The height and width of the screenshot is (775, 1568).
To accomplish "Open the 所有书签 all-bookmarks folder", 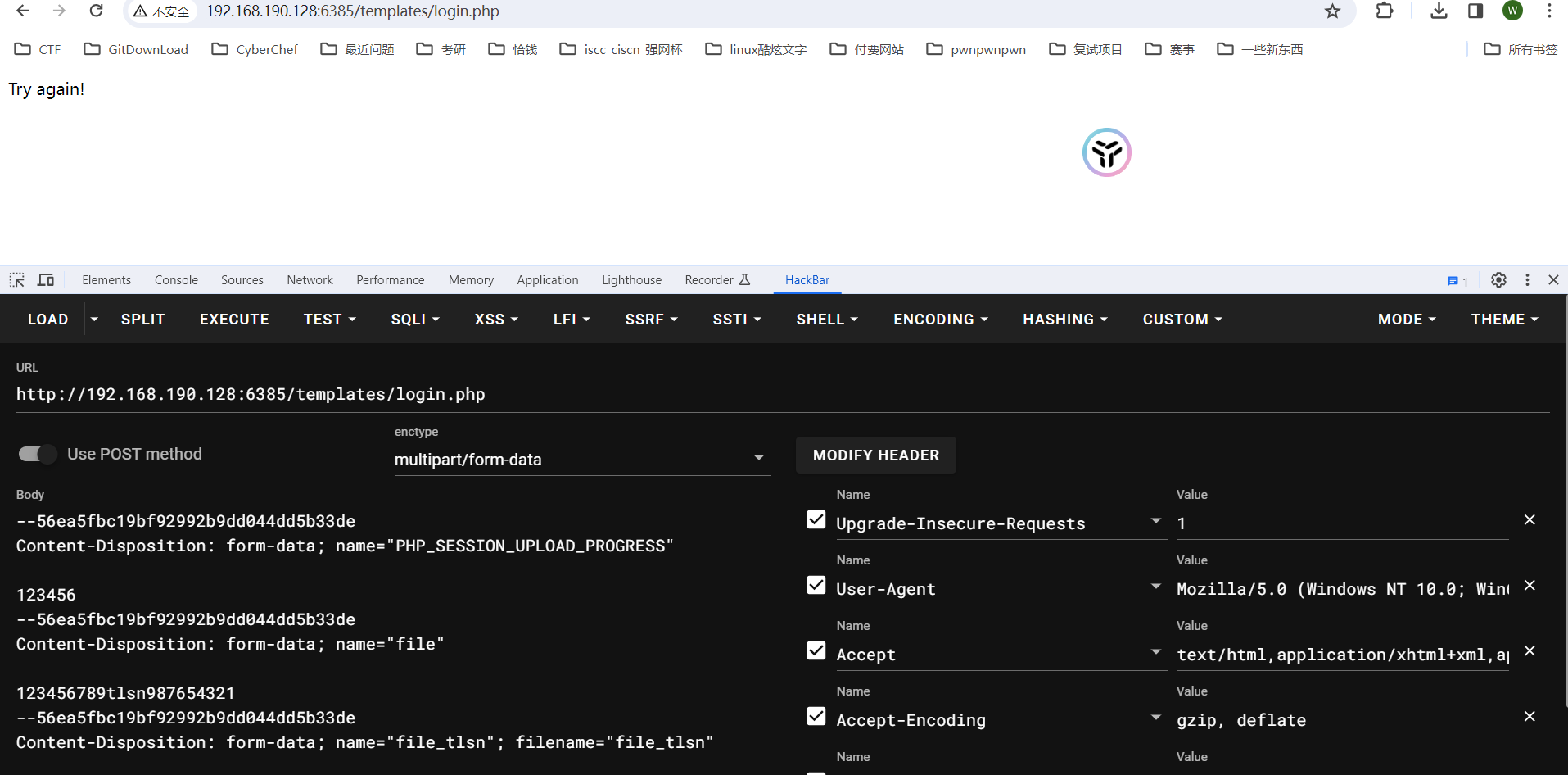I will (x=1521, y=49).
